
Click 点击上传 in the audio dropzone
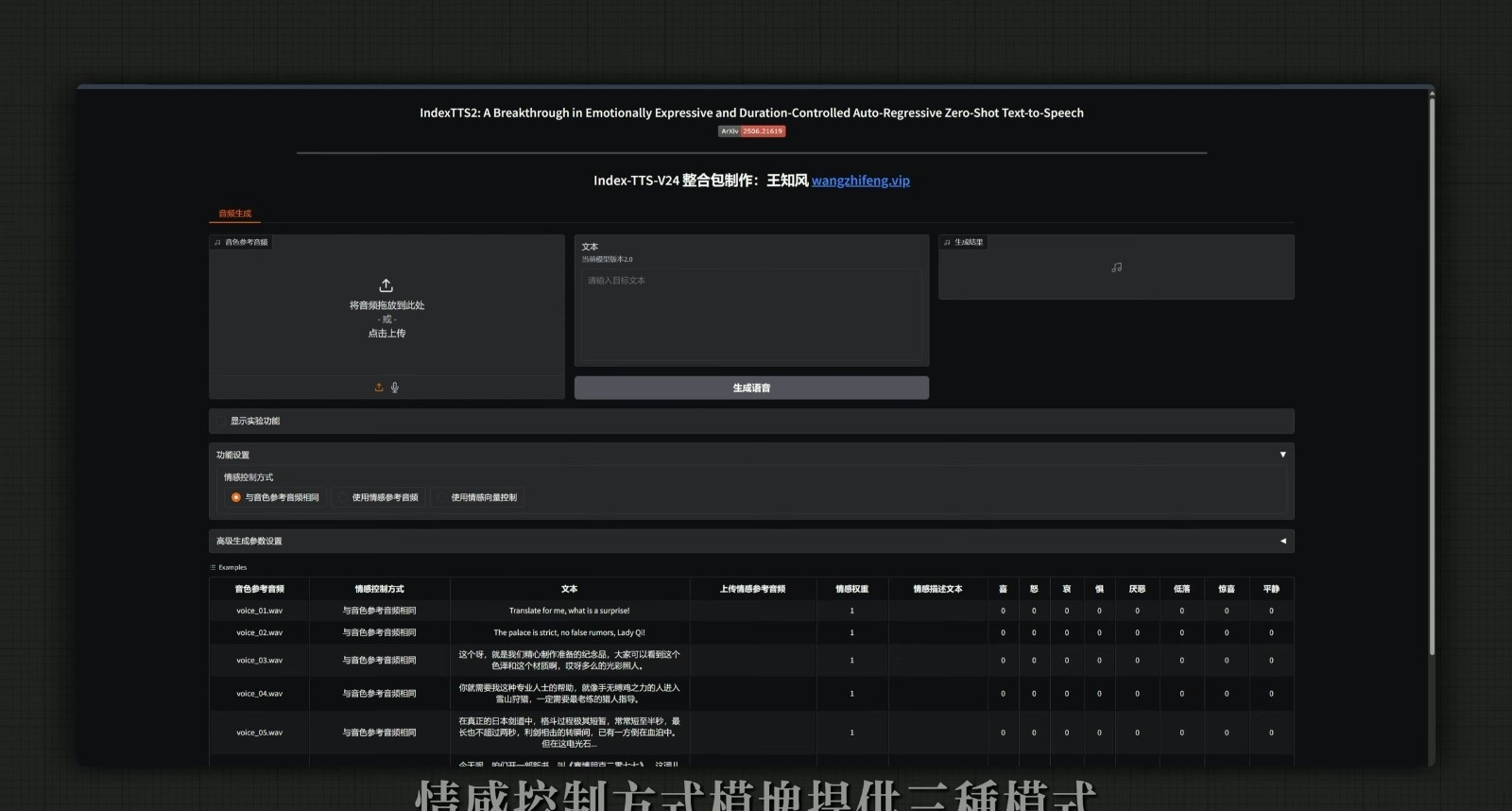tap(387, 334)
